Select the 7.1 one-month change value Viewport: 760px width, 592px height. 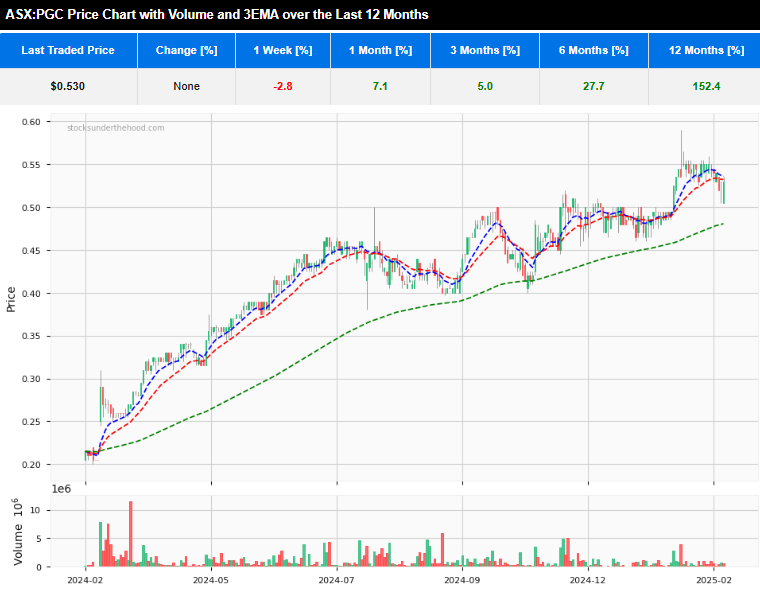pos(380,86)
